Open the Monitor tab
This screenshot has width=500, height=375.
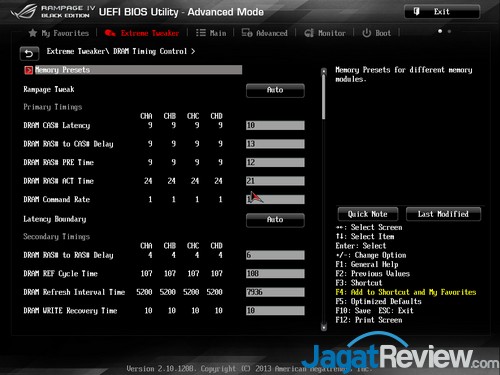325,33
